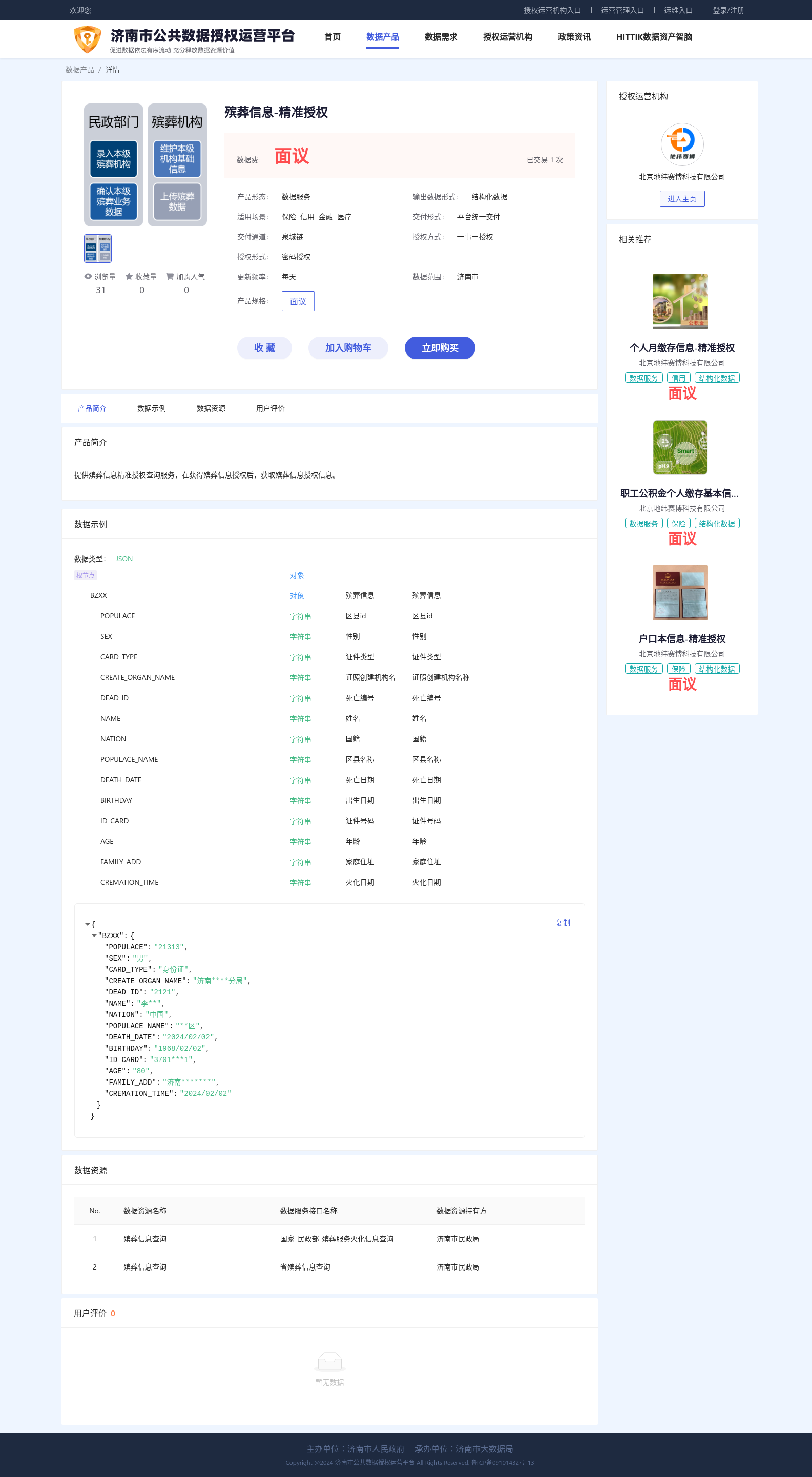Click the 加入购物车 button
The height and width of the screenshot is (1477, 812).
point(348,348)
